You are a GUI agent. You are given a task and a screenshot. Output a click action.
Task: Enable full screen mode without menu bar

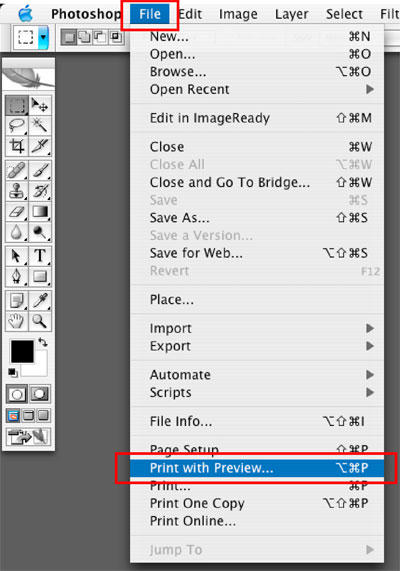(43, 416)
